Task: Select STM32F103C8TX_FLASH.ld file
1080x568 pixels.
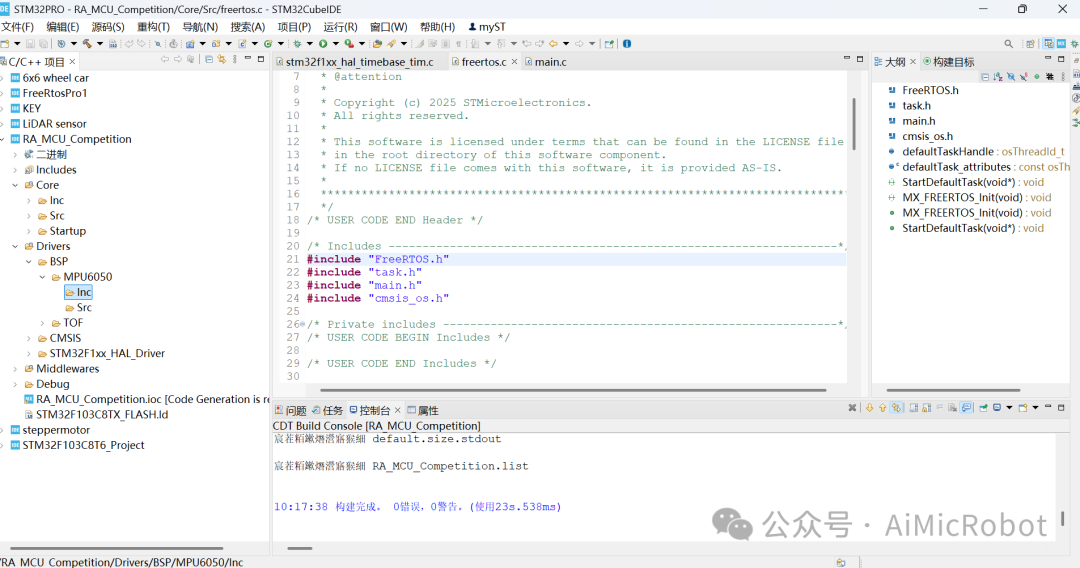Action: pyautogui.click(x=96, y=414)
